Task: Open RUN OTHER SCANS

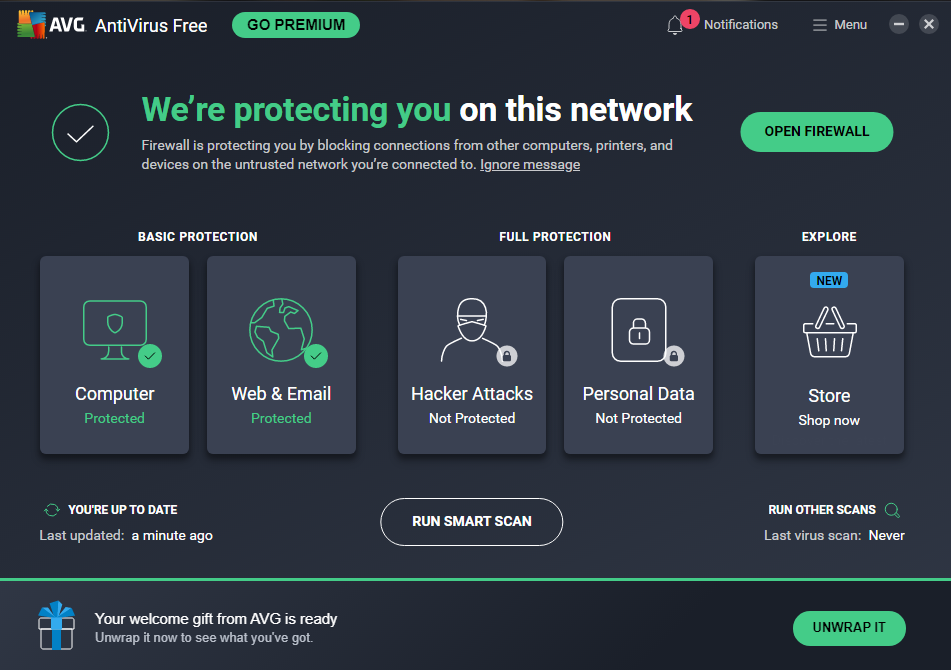Action: tap(822, 510)
